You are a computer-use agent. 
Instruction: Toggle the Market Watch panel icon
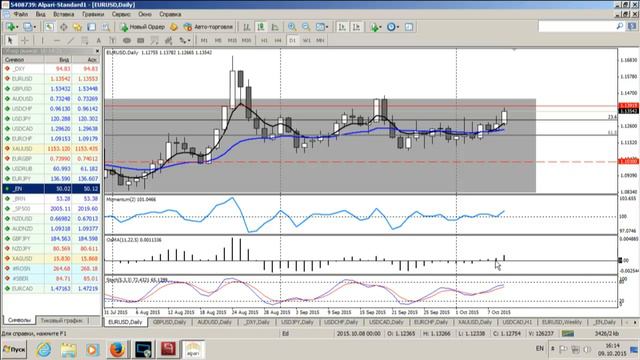click(x=49, y=27)
